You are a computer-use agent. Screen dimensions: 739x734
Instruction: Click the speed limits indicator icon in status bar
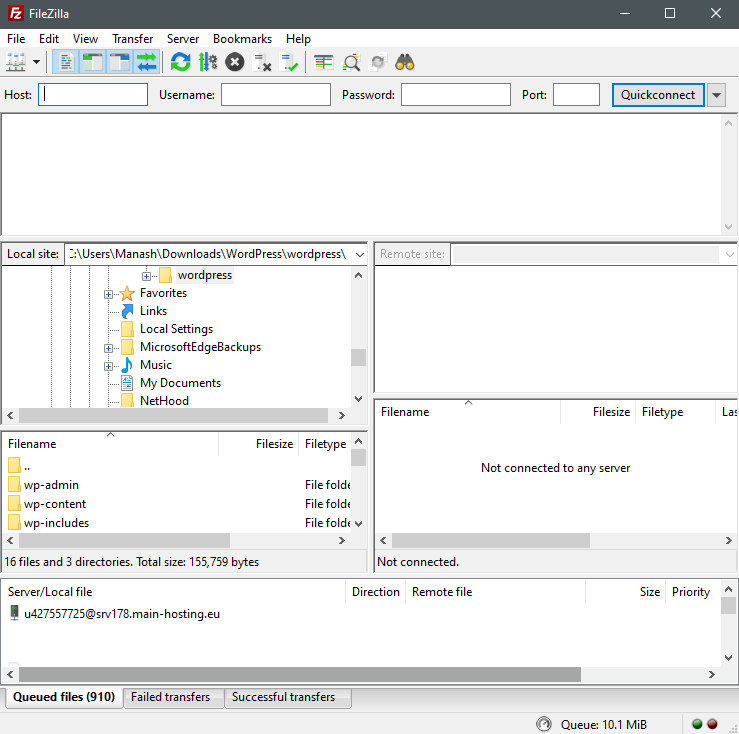(543, 724)
